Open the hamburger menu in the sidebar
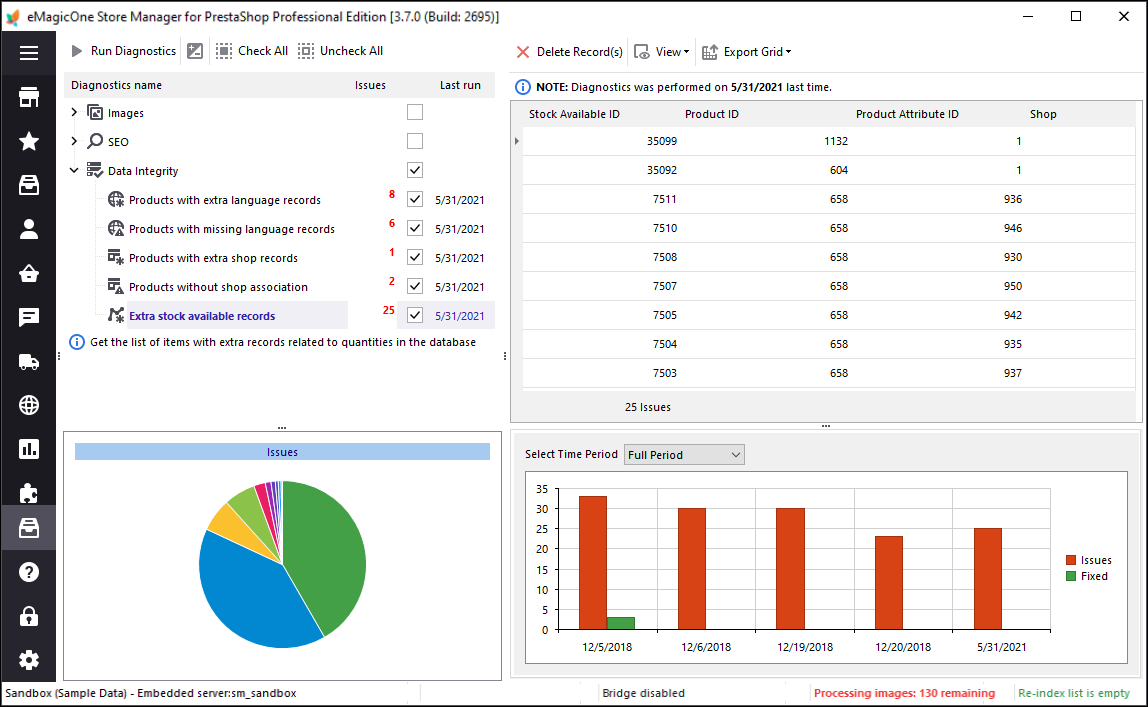The height and width of the screenshot is (707, 1148). pos(29,53)
